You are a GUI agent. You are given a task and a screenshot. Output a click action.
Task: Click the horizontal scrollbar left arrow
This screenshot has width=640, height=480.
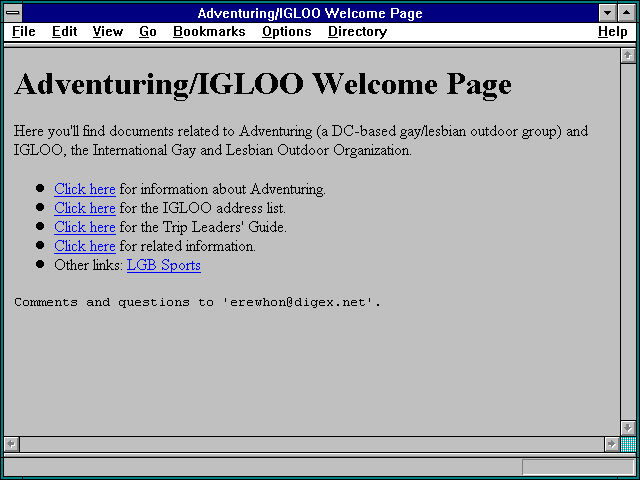(11, 444)
